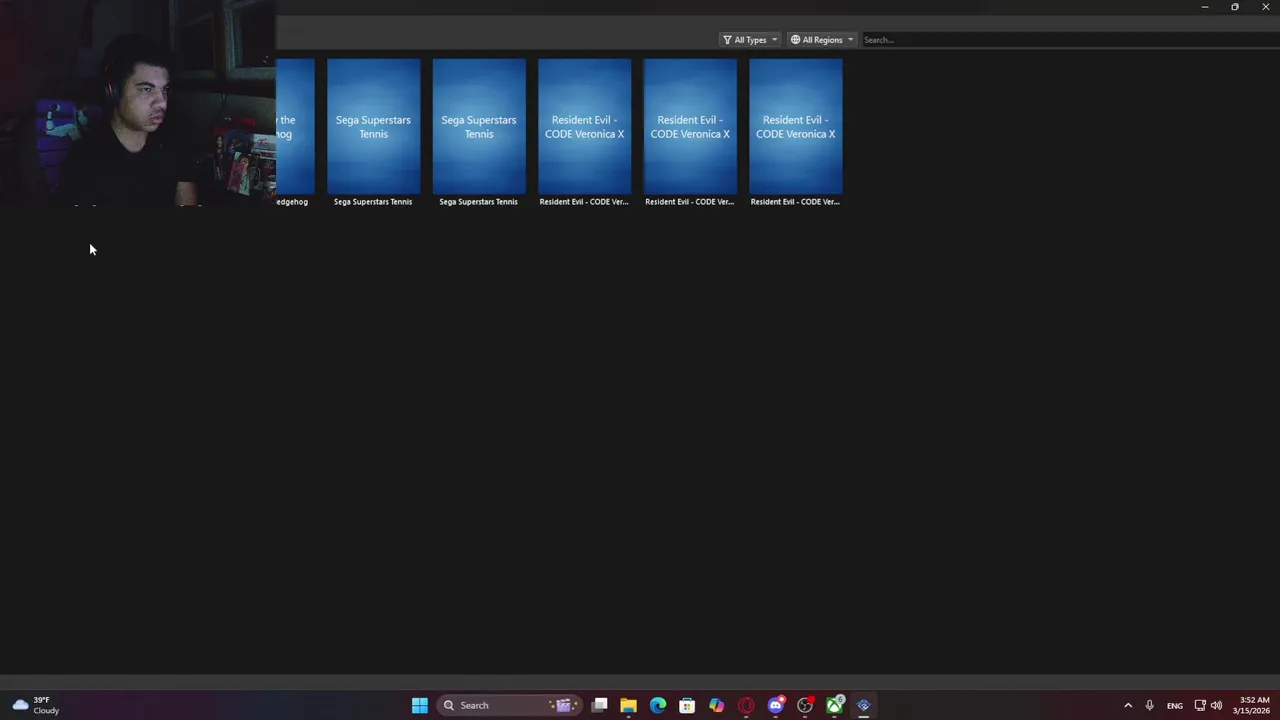Image resolution: width=1280 pixels, height=720 pixels.
Task: Open the volume tray icon
Action: 1216,705
